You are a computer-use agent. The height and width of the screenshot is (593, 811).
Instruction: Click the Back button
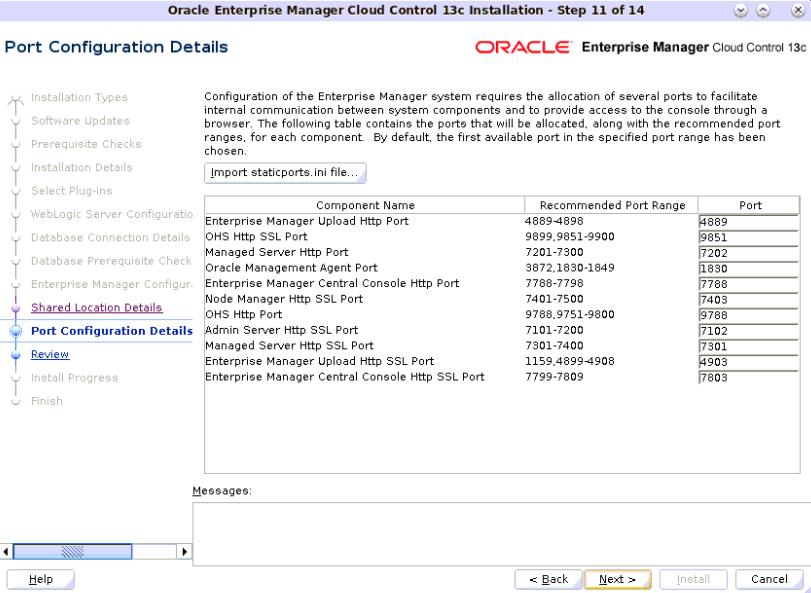point(548,579)
